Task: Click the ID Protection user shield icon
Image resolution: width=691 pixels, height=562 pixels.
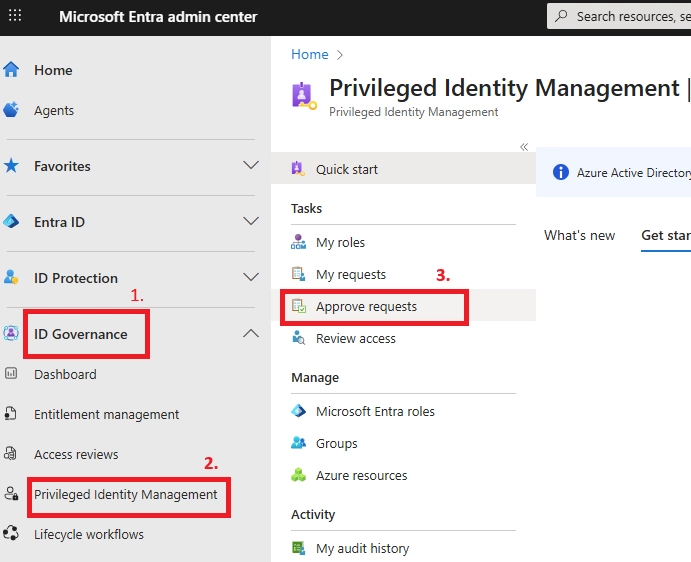Action: 11,278
